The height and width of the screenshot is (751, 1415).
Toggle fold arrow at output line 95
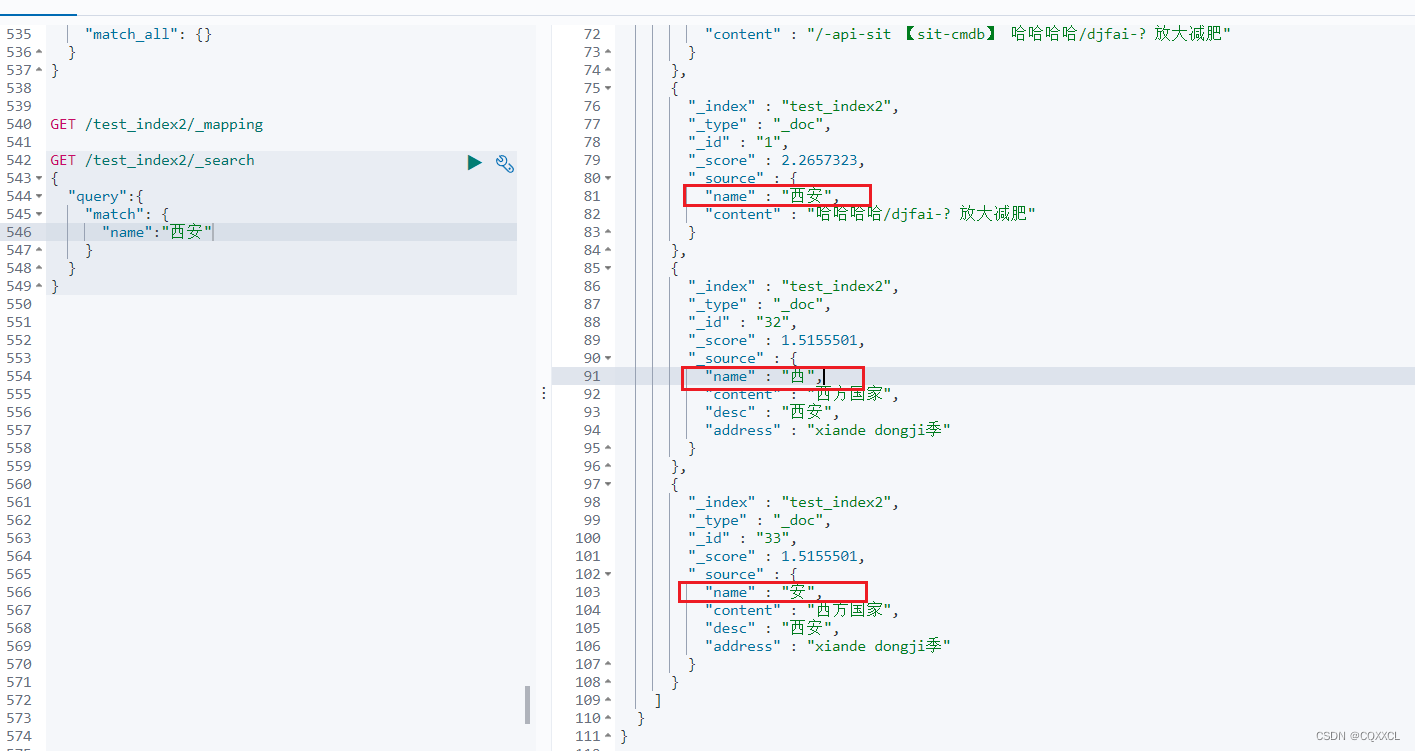[608, 448]
